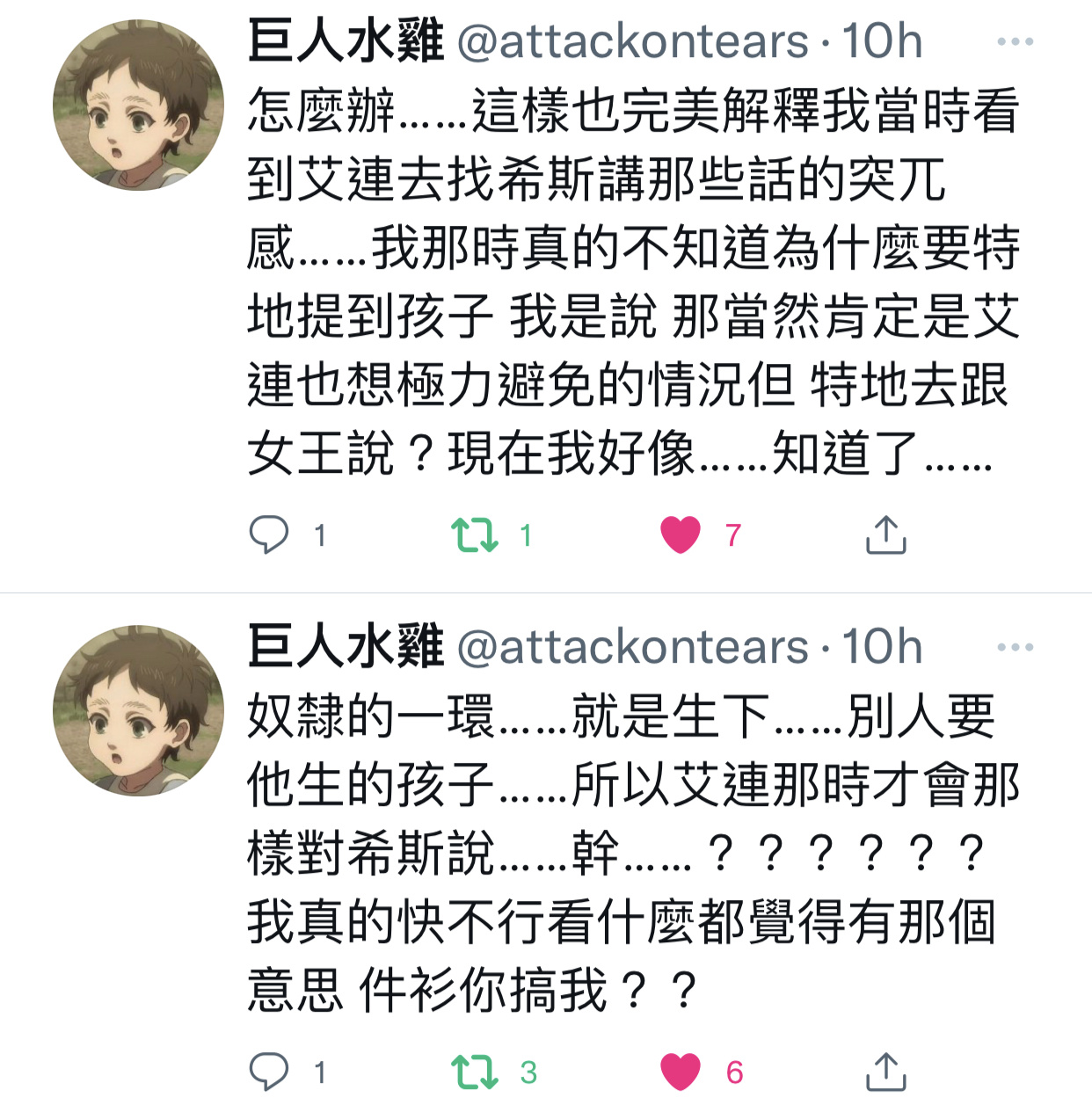
Task: Open the 10h timestamp of first tweet
Action: 882,41
